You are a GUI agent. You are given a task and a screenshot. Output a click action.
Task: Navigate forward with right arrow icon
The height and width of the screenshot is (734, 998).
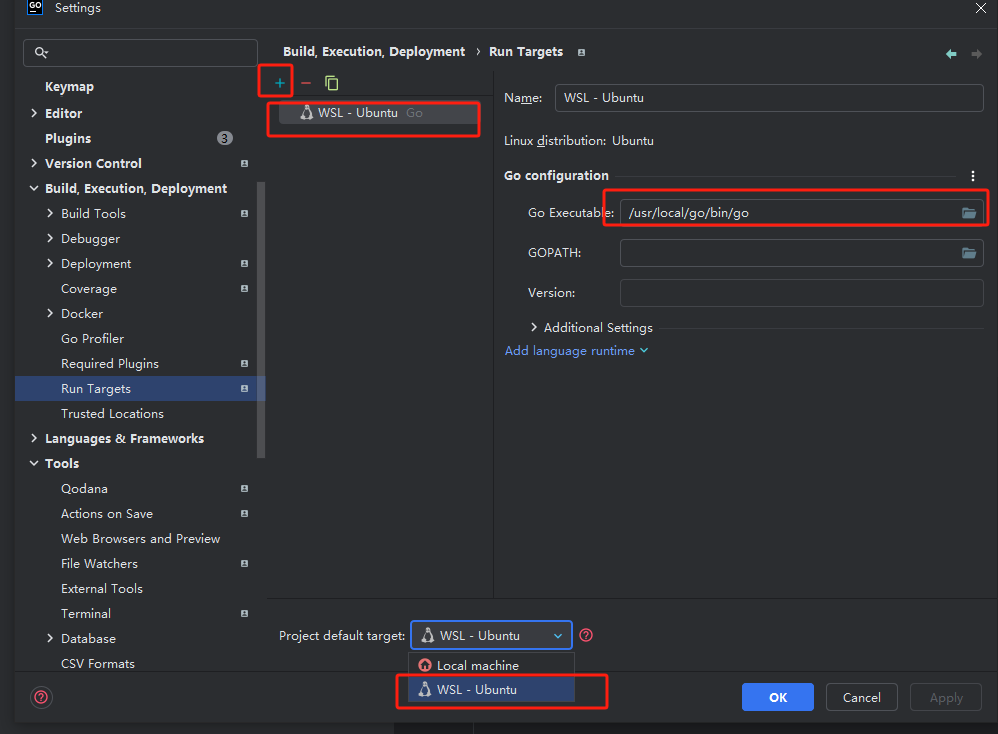click(x=976, y=54)
